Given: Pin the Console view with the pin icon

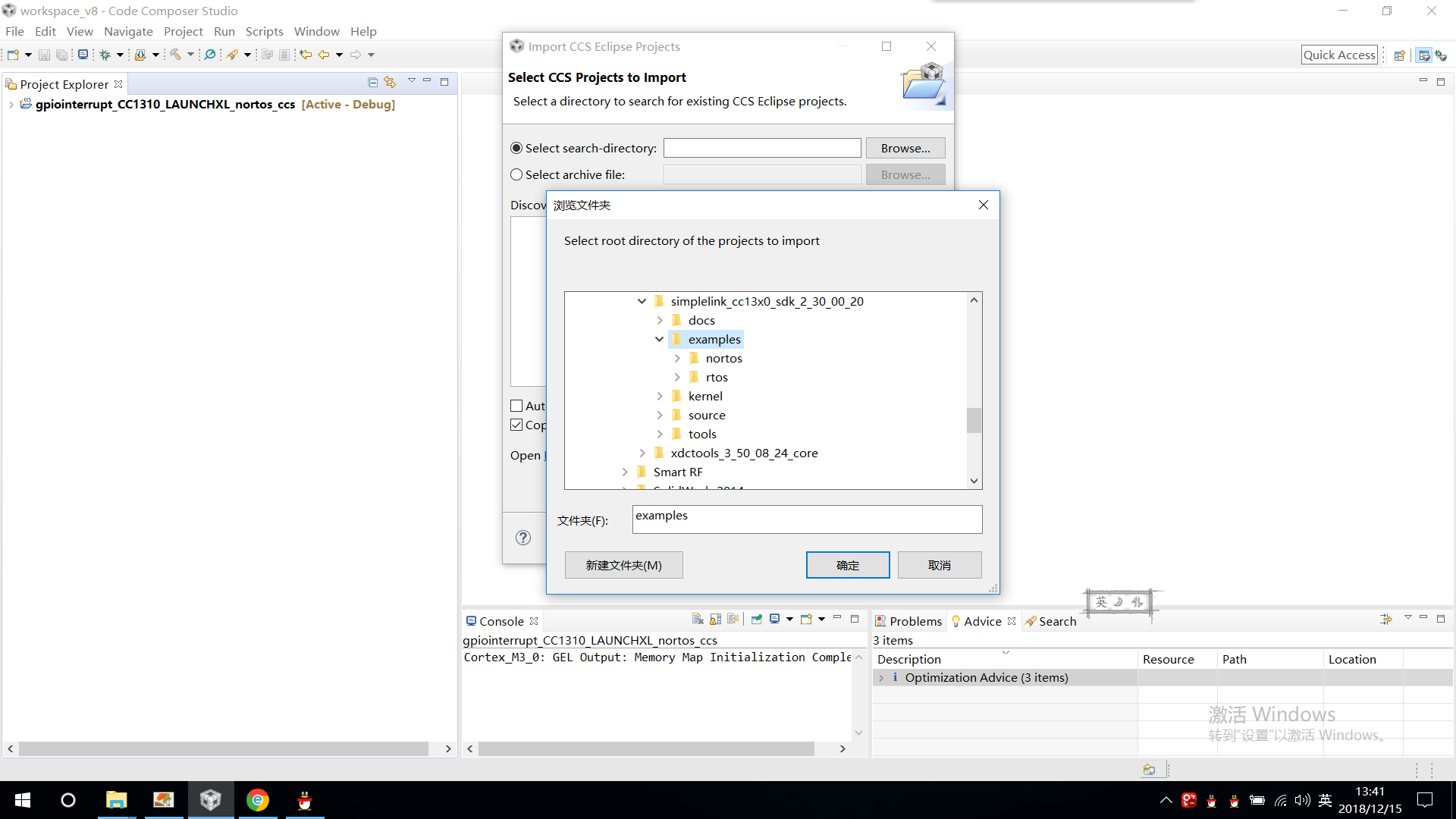Looking at the screenshot, I should point(757,620).
